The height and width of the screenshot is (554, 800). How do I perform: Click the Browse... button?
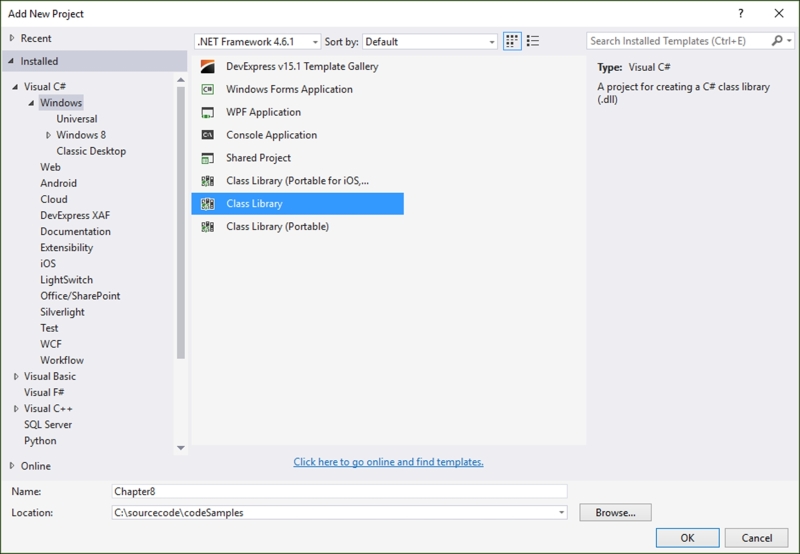[615, 512]
